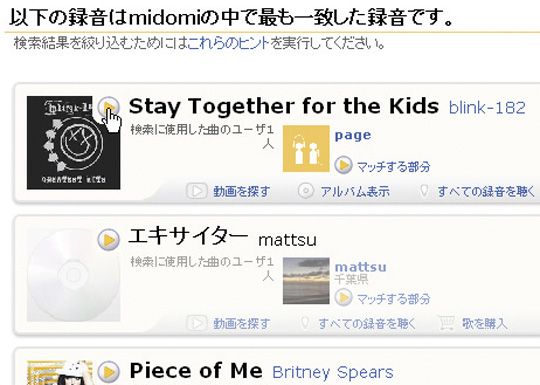Screen dimensions: 540x385
Task: Play the Piece of Me recording
Action: 108,372
